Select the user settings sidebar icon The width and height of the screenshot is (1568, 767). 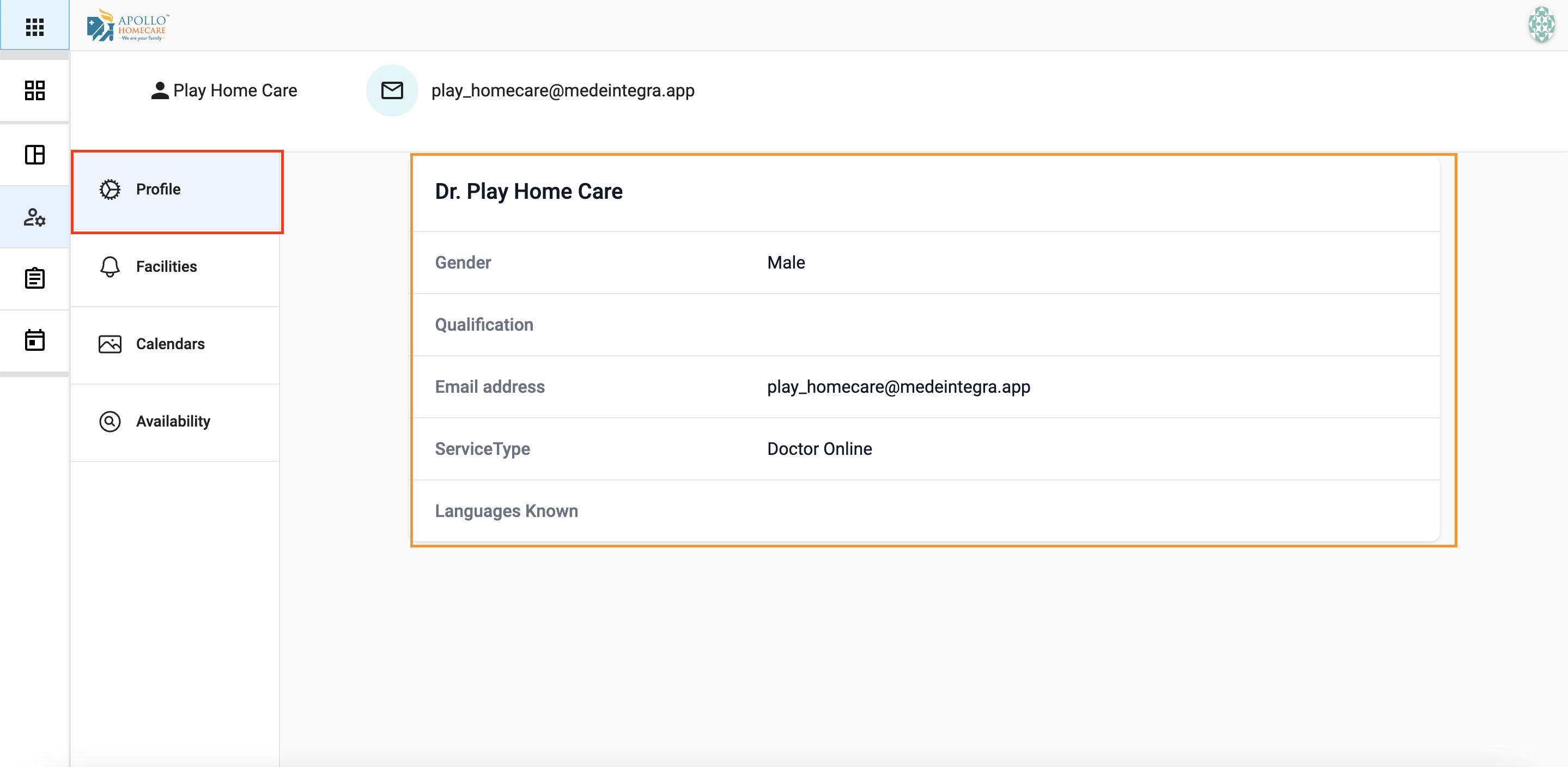tap(35, 217)
